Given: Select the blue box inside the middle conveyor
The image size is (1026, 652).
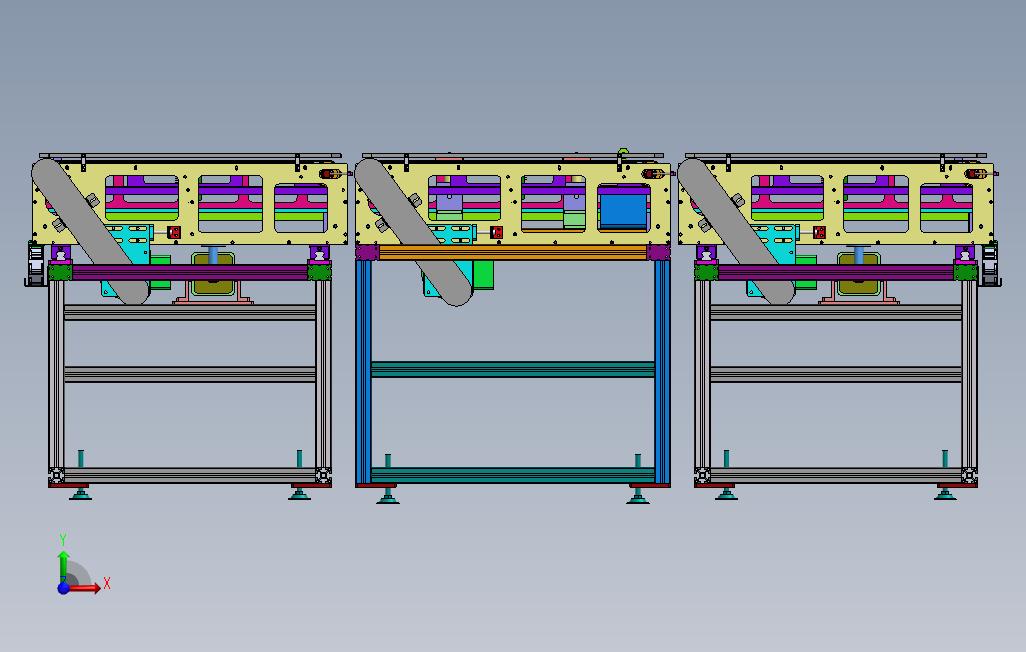Looking at the screenshot, I should [x=625, y=209].
